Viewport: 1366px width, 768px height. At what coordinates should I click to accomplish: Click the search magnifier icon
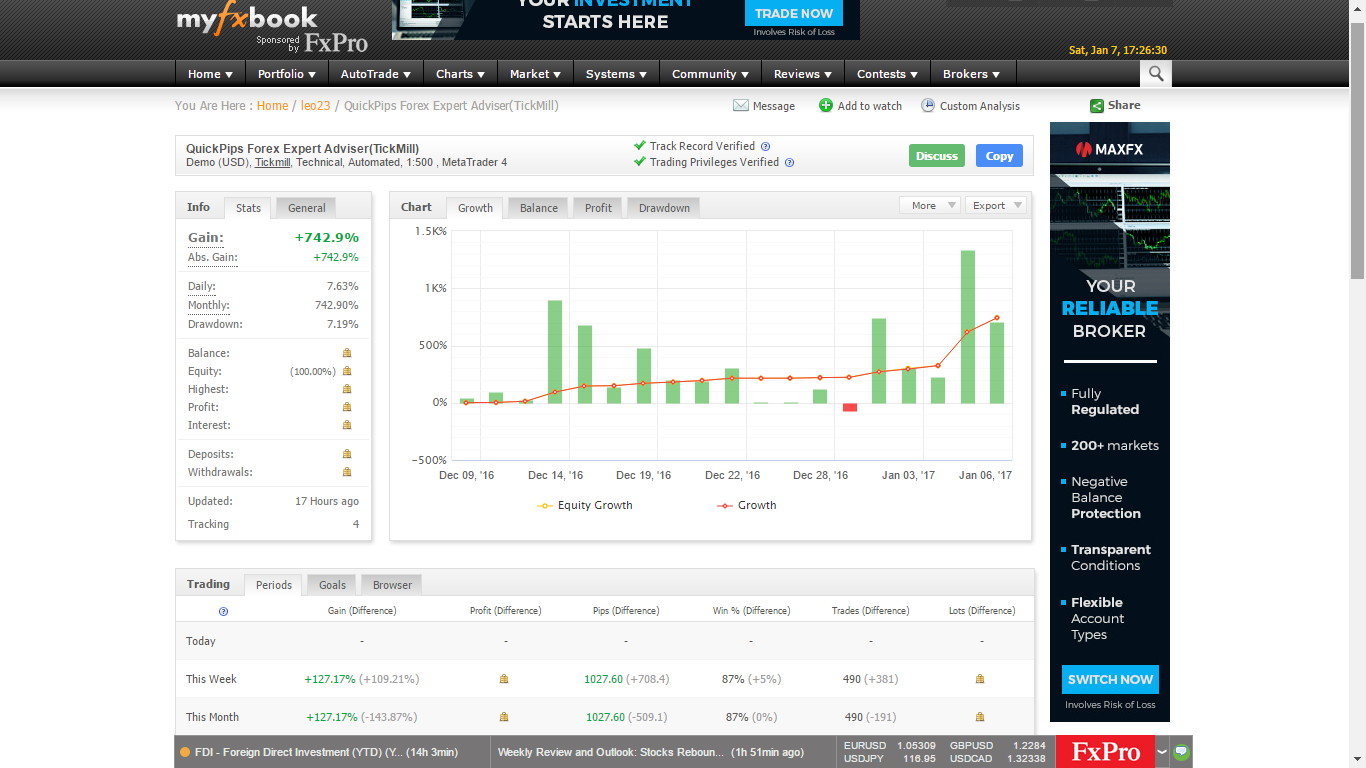(x=1155, y=74)
